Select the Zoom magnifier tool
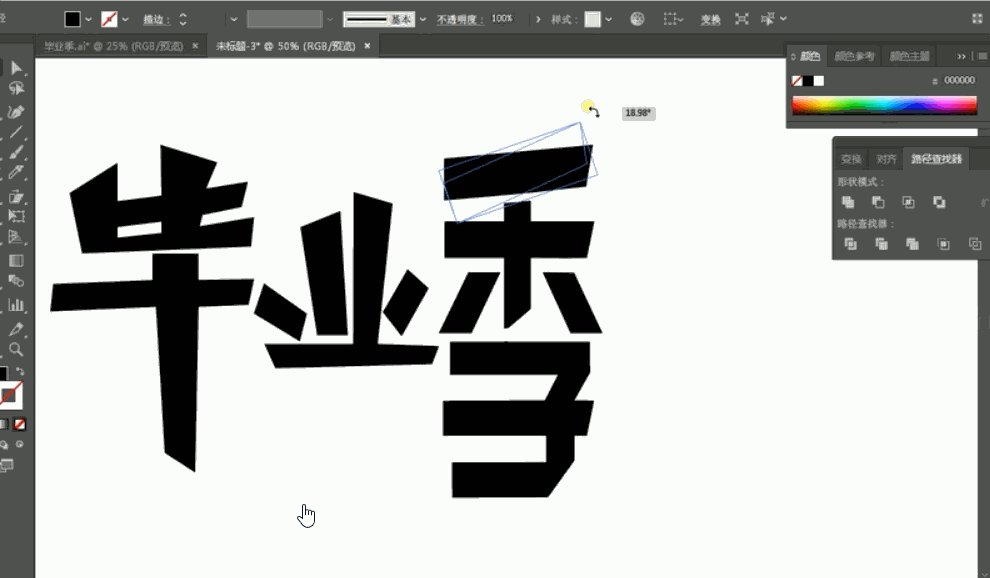Image resolution: width=990 pixels, height=578 pixels. [16, 349]
